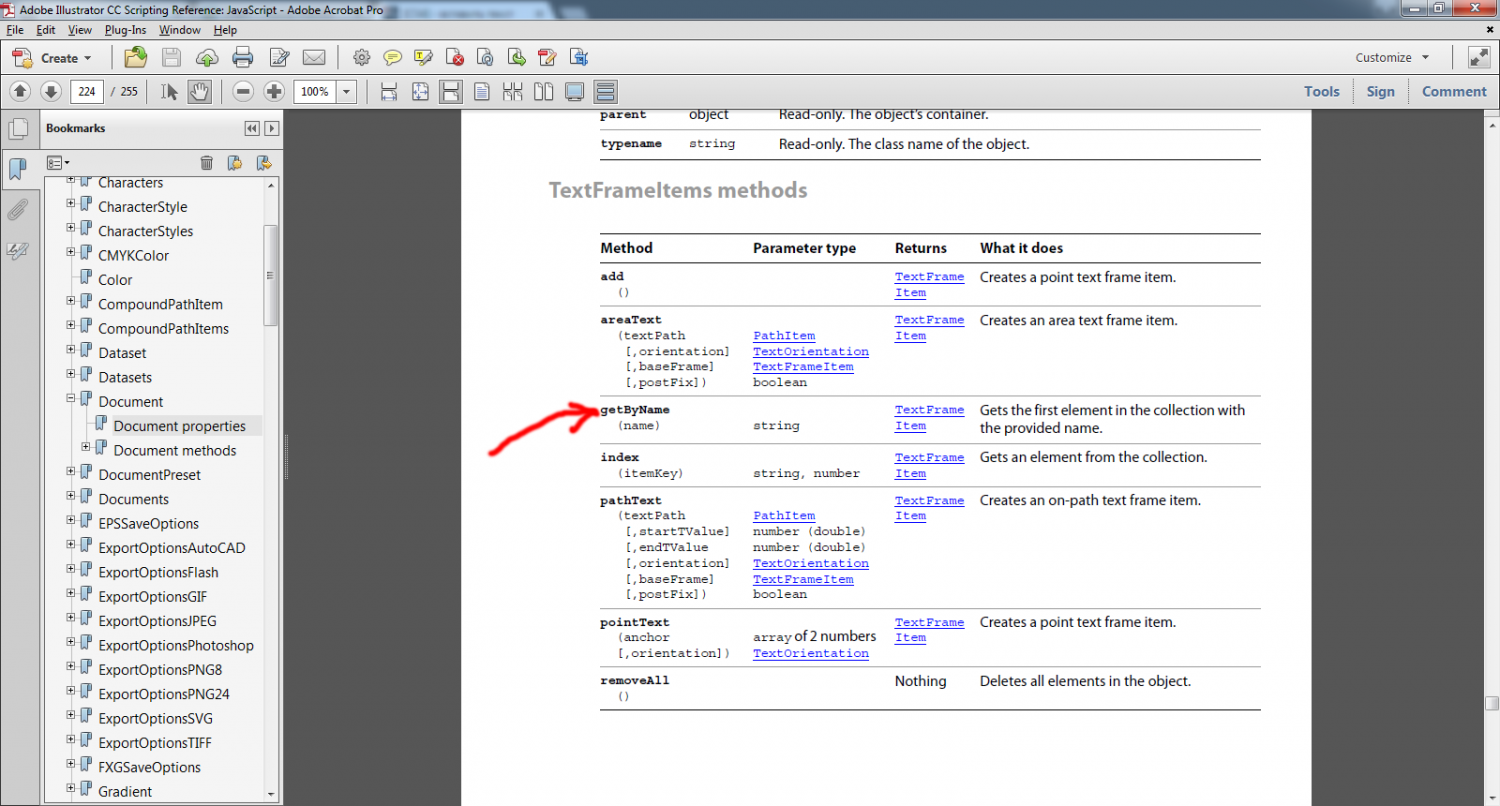Screen dimensions: 1500x806
Task: Activate the Hand pan tool
Action: tap(199, 91)
